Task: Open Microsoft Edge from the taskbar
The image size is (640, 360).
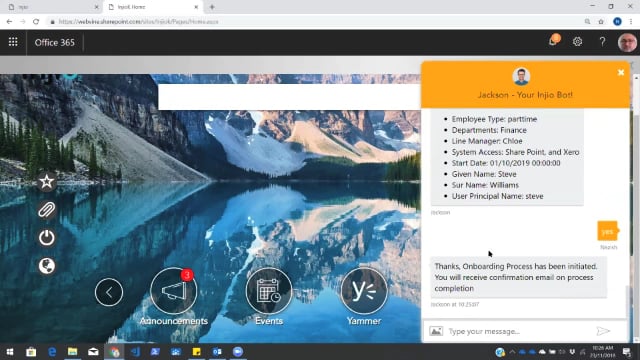Action: pos(52,351)
